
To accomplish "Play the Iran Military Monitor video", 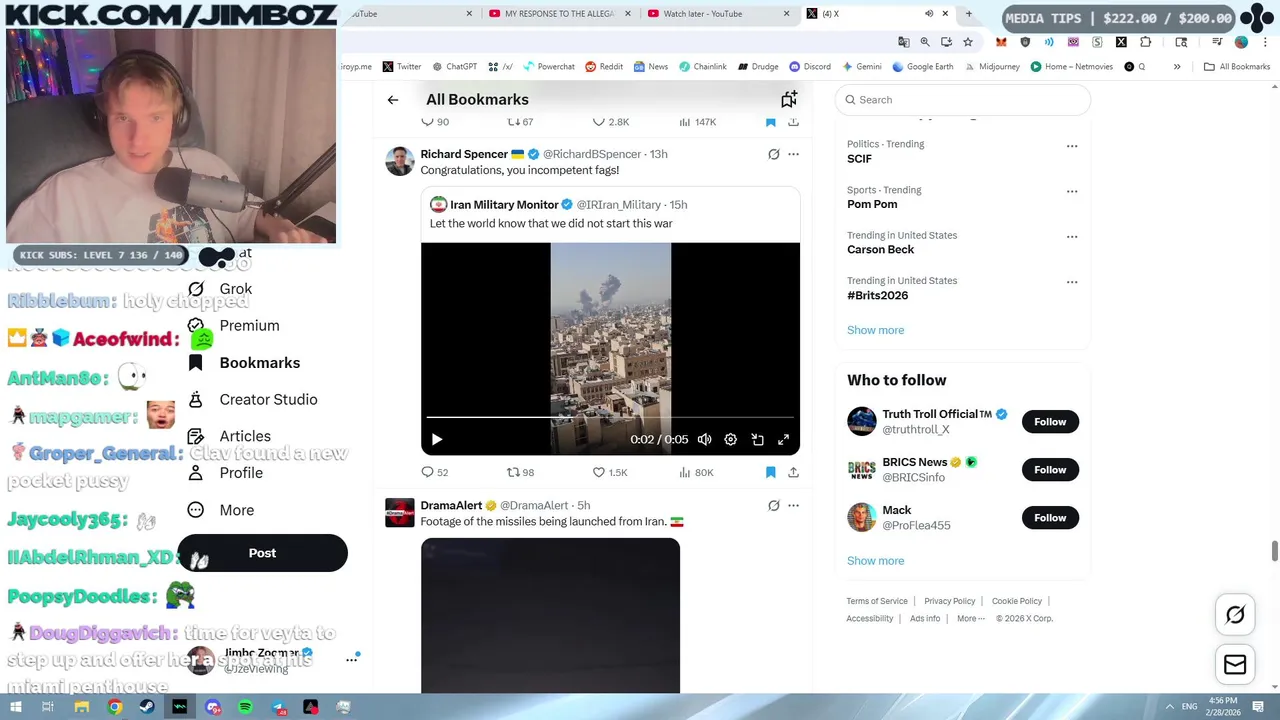I will 436,439.
